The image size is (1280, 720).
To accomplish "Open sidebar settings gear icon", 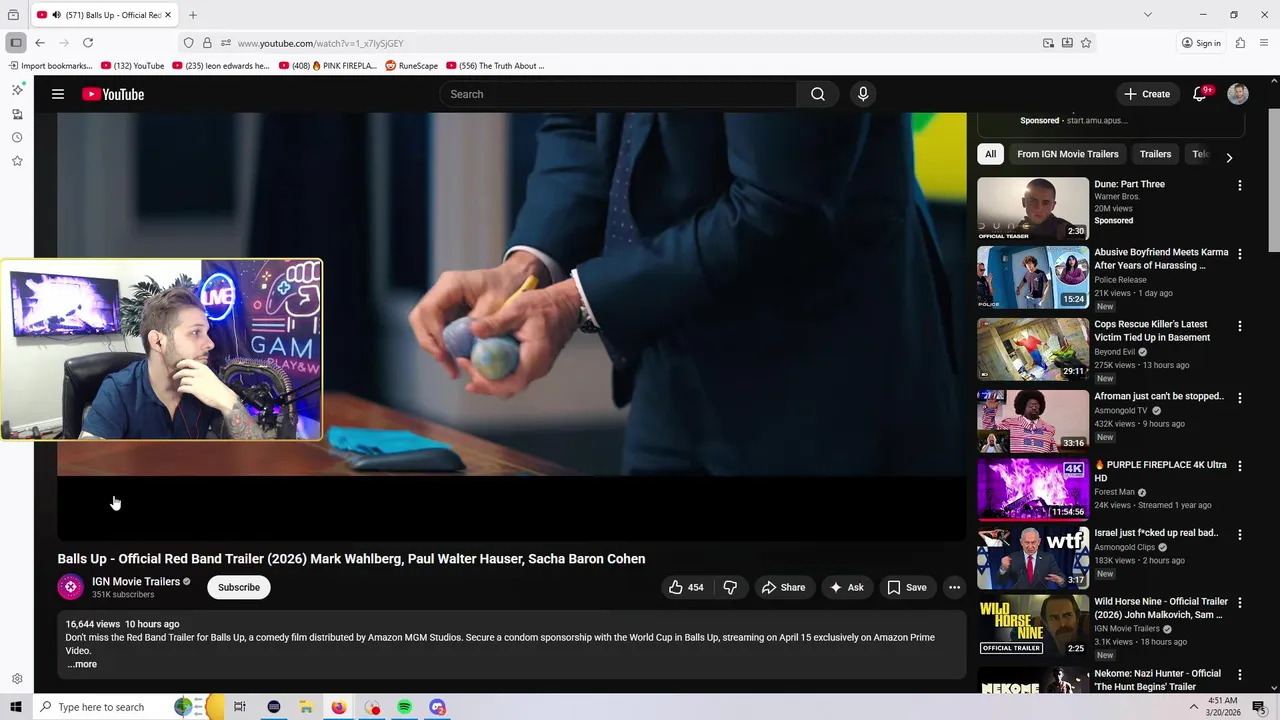I will click(x=17, y=679).
